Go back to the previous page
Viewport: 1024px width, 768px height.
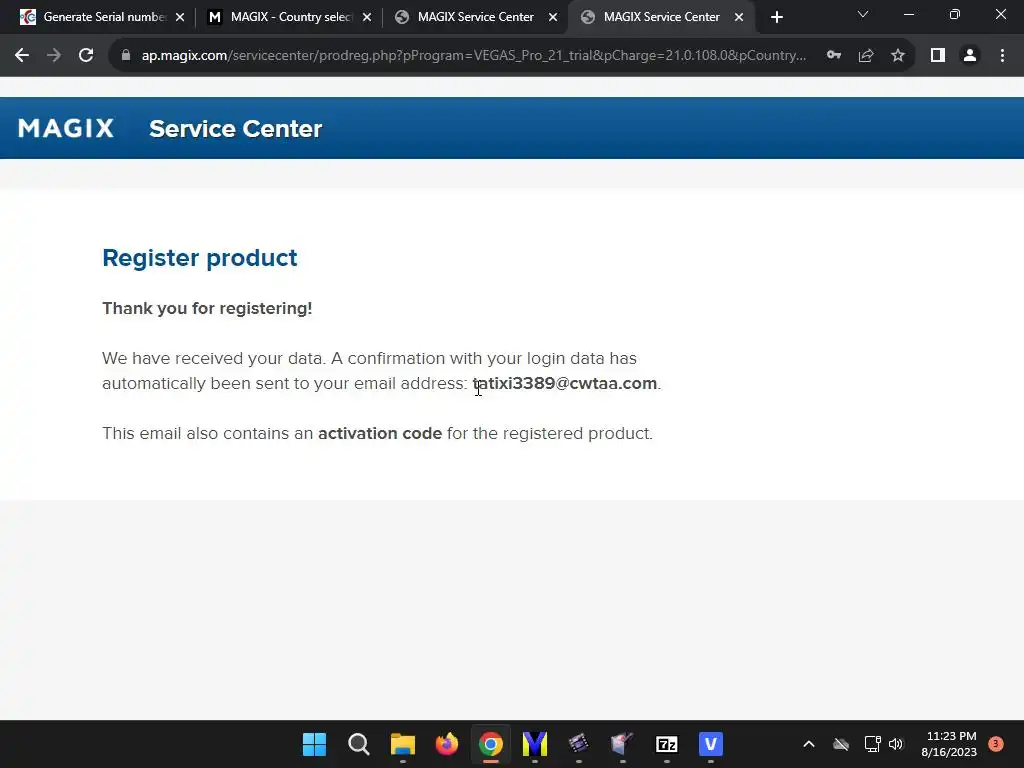point(22,56)
